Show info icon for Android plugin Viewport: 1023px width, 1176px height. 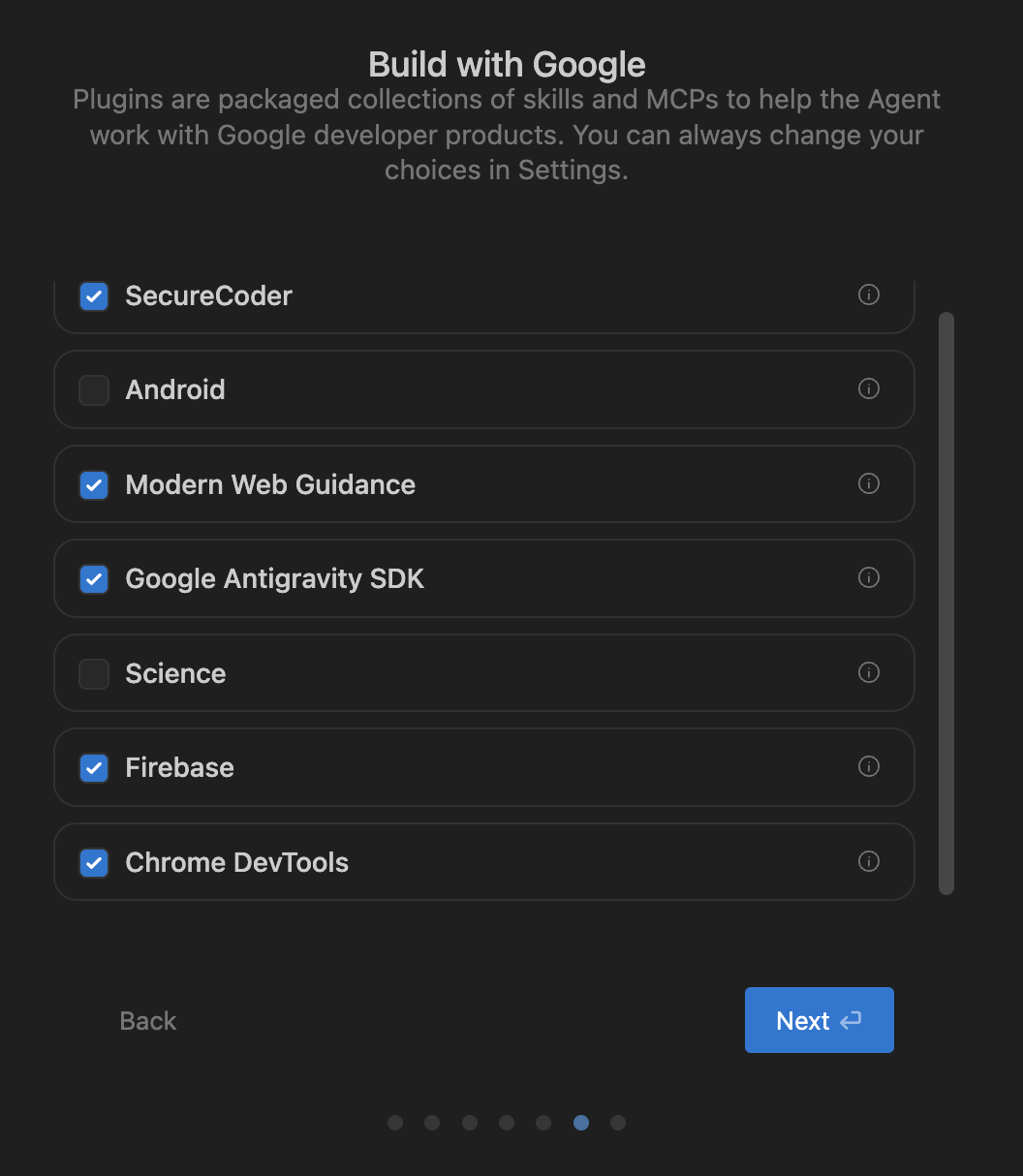[869, 388]
